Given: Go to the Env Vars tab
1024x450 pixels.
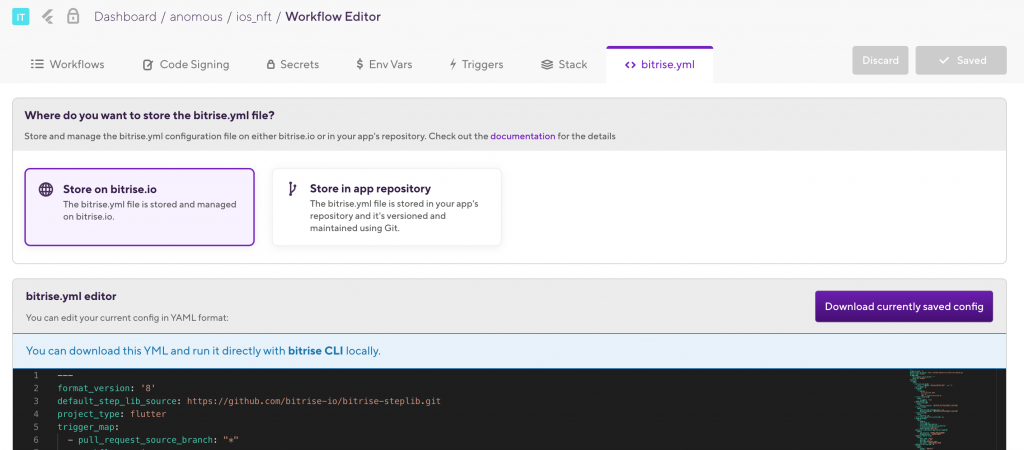Looking at the screenshot, I should click(x=384, y=64).
